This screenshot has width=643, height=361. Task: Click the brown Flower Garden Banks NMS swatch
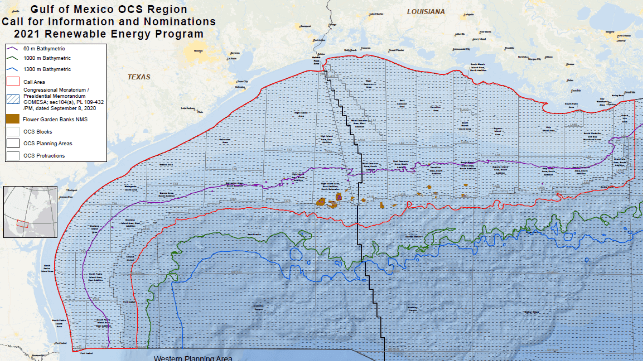13,119
